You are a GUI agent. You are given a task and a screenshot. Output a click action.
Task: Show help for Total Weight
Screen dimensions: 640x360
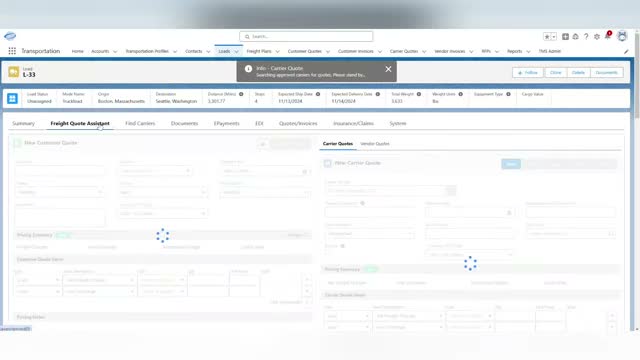pyautogui.click(x=419, y=94)
